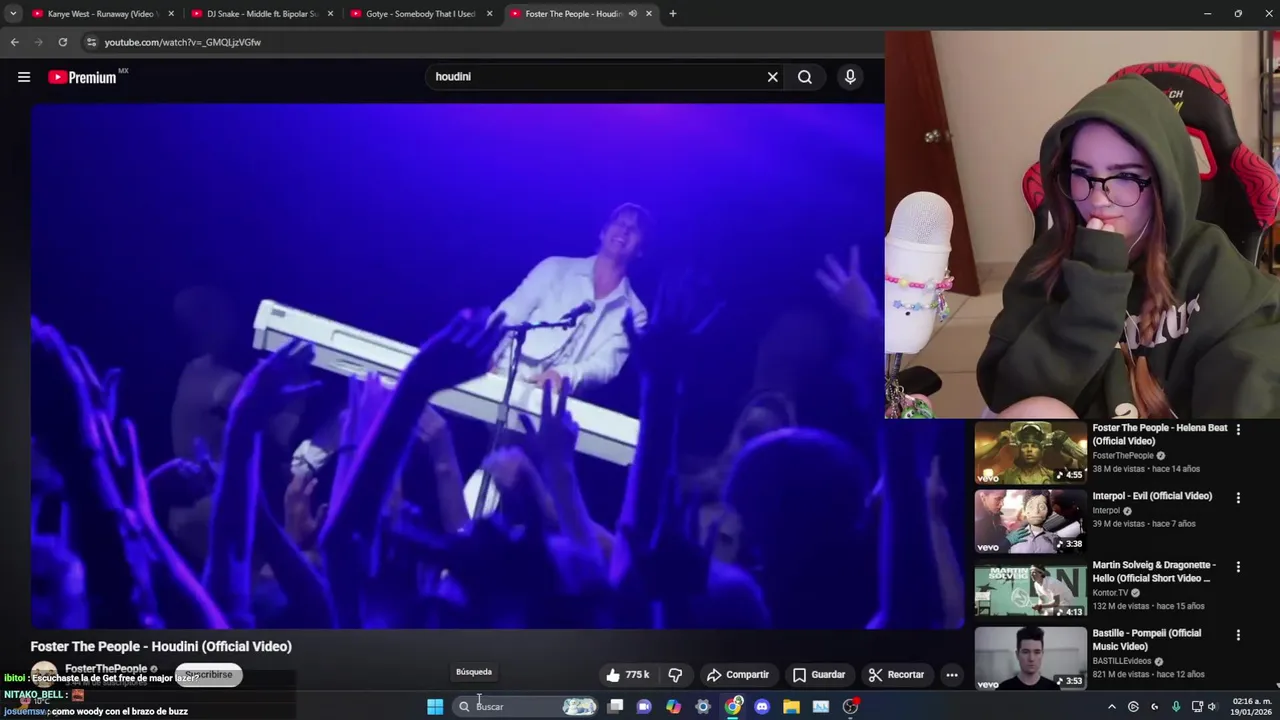The image size is (1280, 720).
Task: Open Task View in taskbar
Action: click(615, 707)
